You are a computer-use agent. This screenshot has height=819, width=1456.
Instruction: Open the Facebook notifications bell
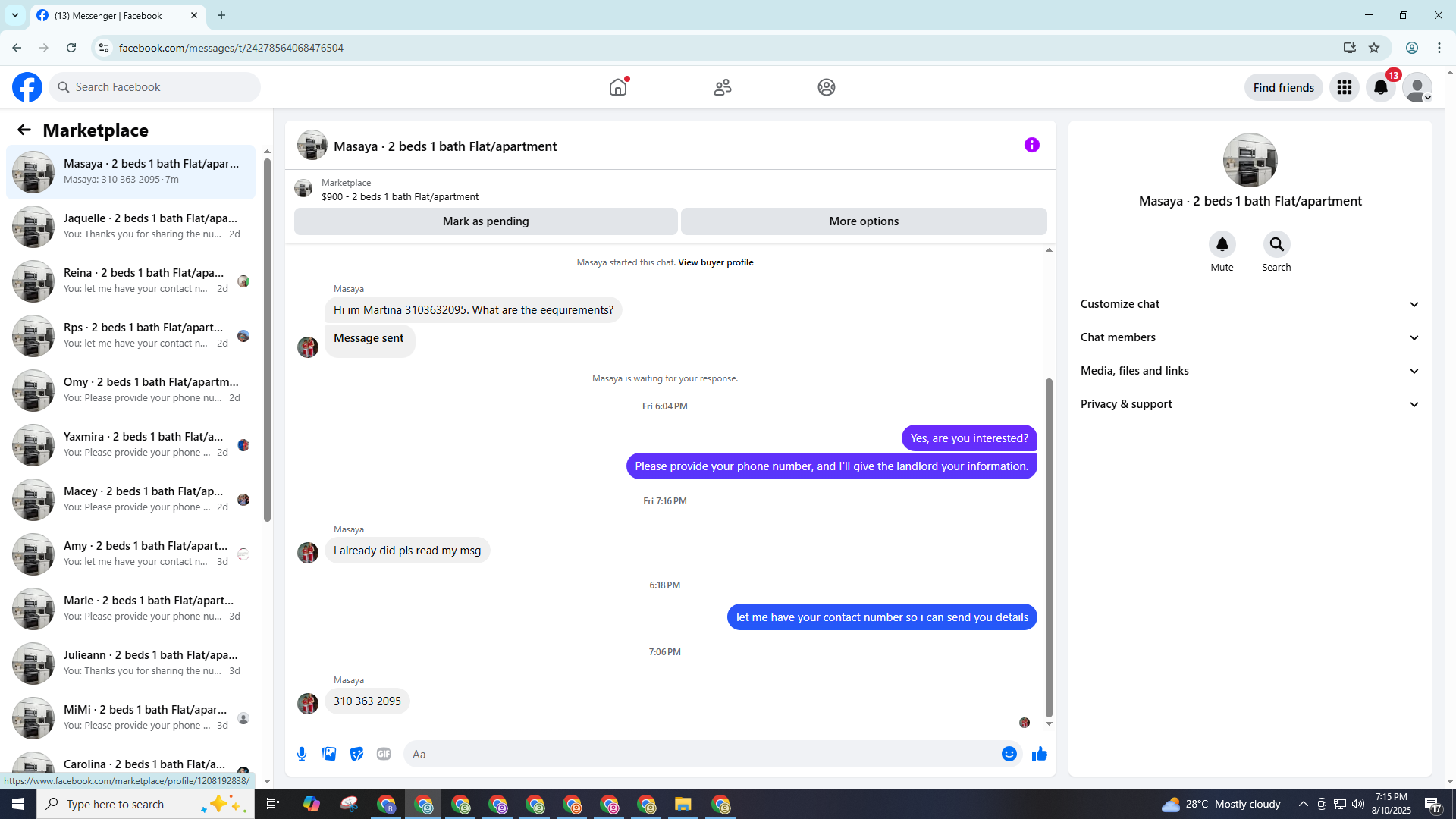pos(1380,88)
